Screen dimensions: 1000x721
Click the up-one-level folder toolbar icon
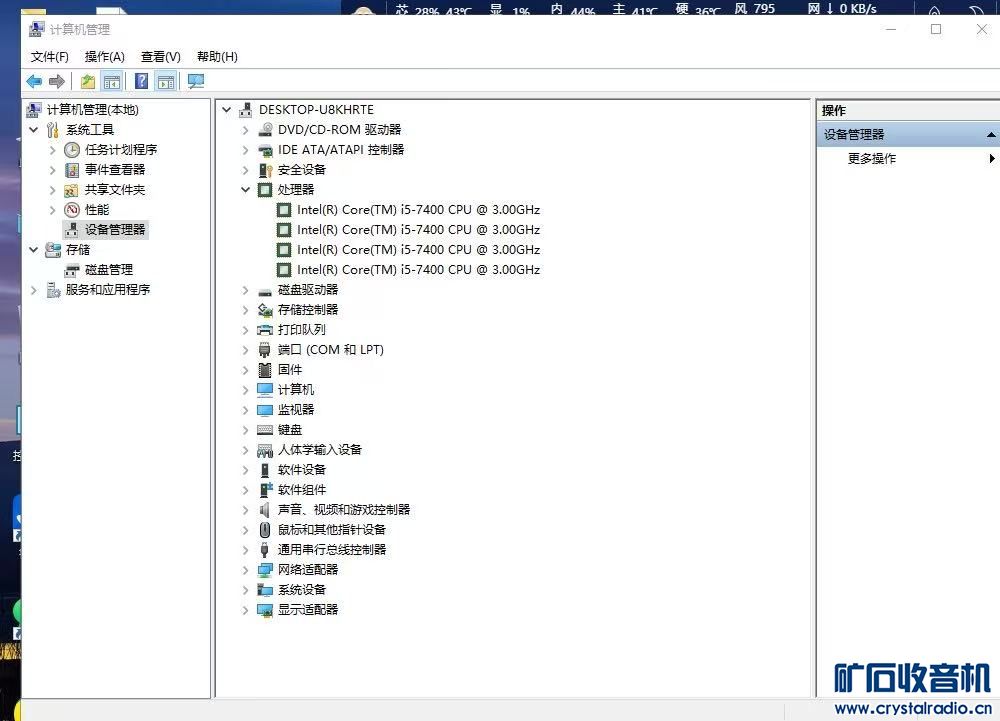tap(88, 82)
